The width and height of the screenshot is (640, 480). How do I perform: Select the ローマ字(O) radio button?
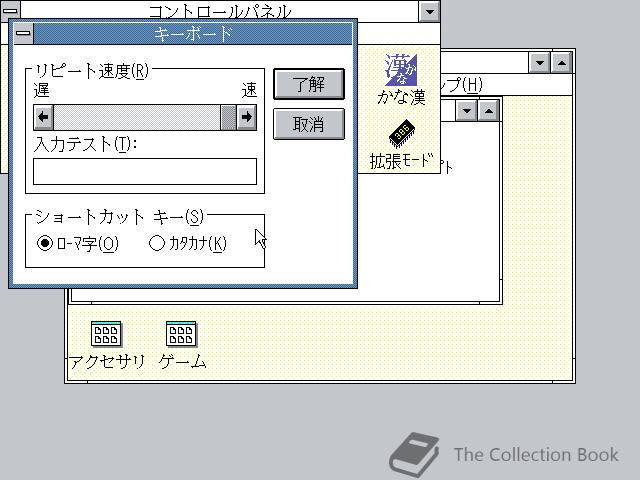click(x=78, y=243)
